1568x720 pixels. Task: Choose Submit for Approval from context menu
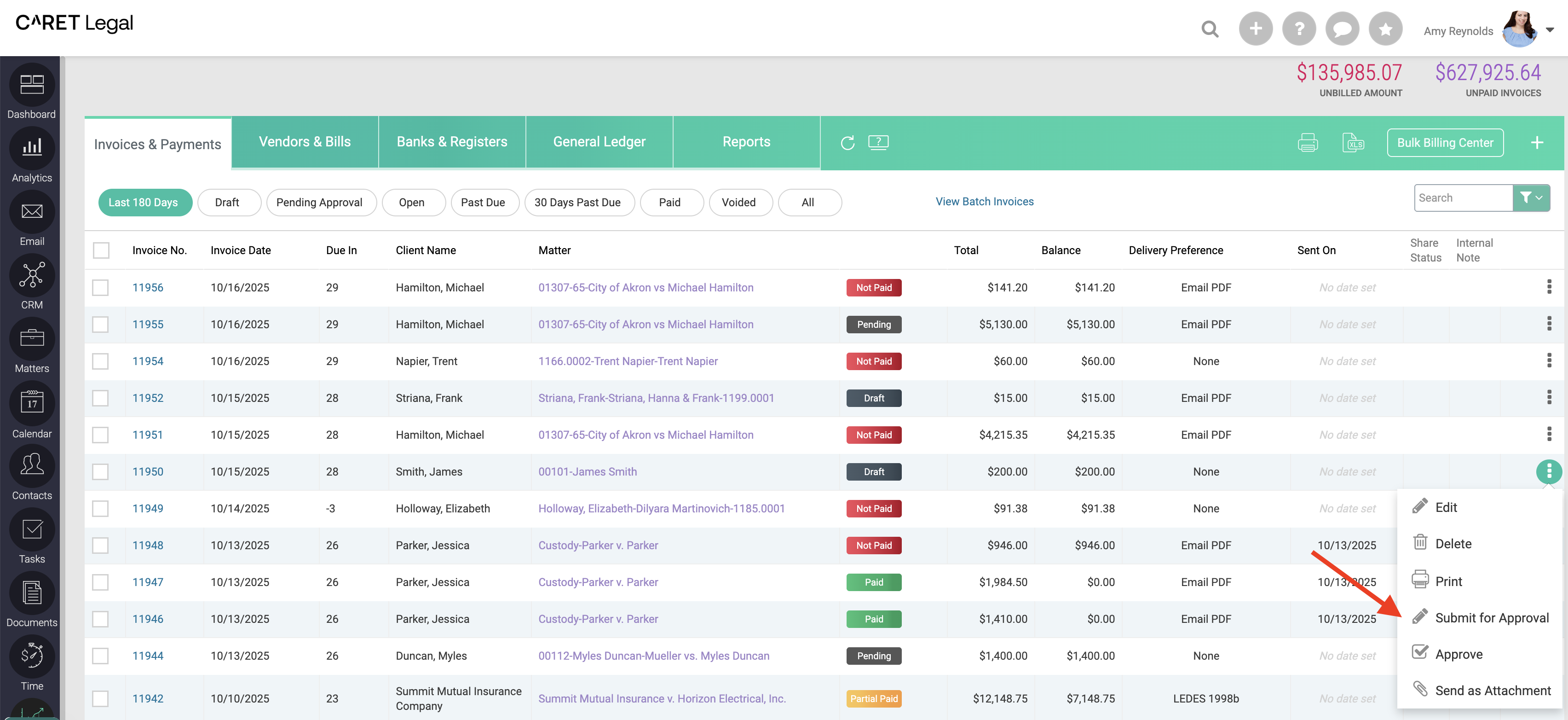coord(1491,618)
